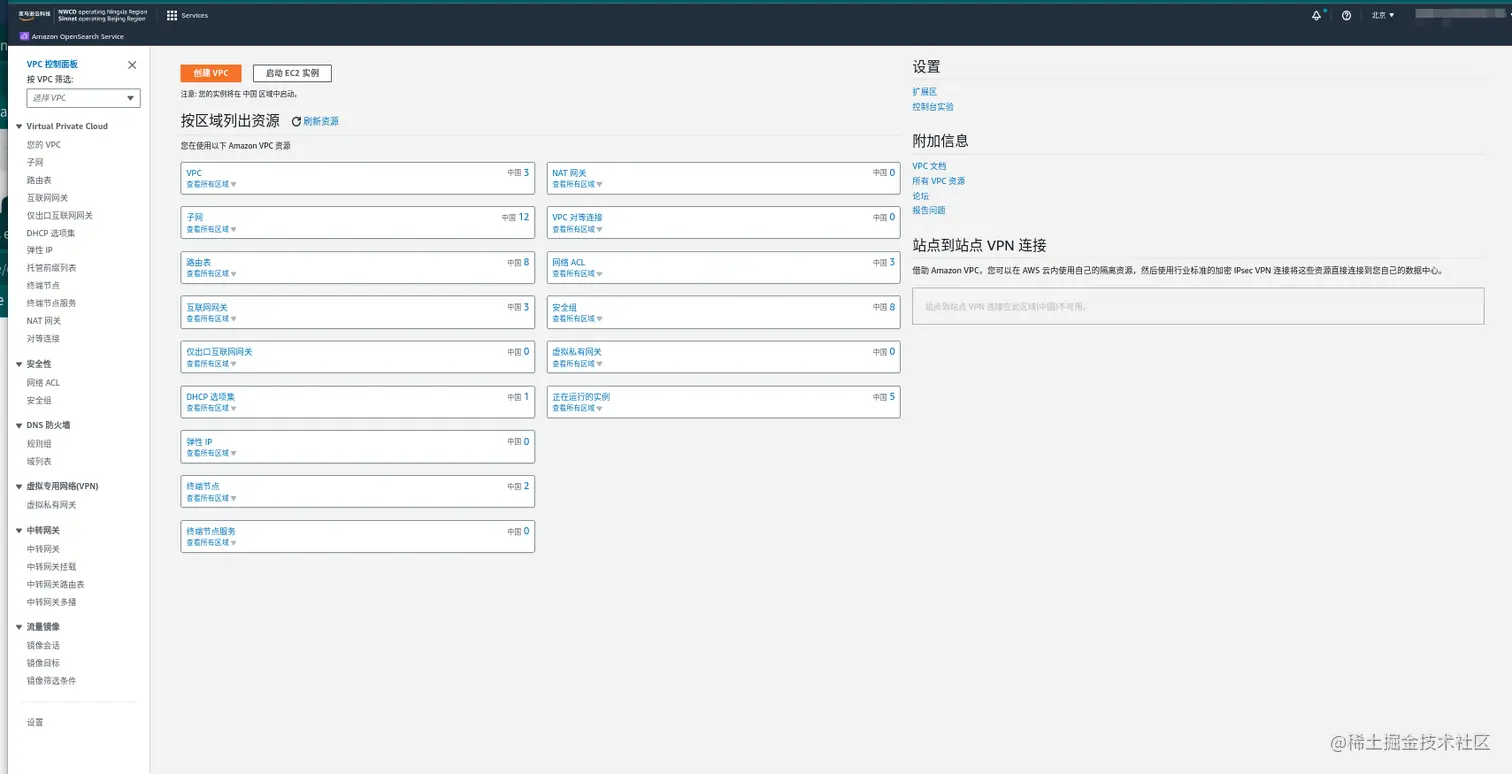Select 镜像目标 in the sidebar
Image resolution: width=1512 pixels, height=774 pixels.
[43, 663]
